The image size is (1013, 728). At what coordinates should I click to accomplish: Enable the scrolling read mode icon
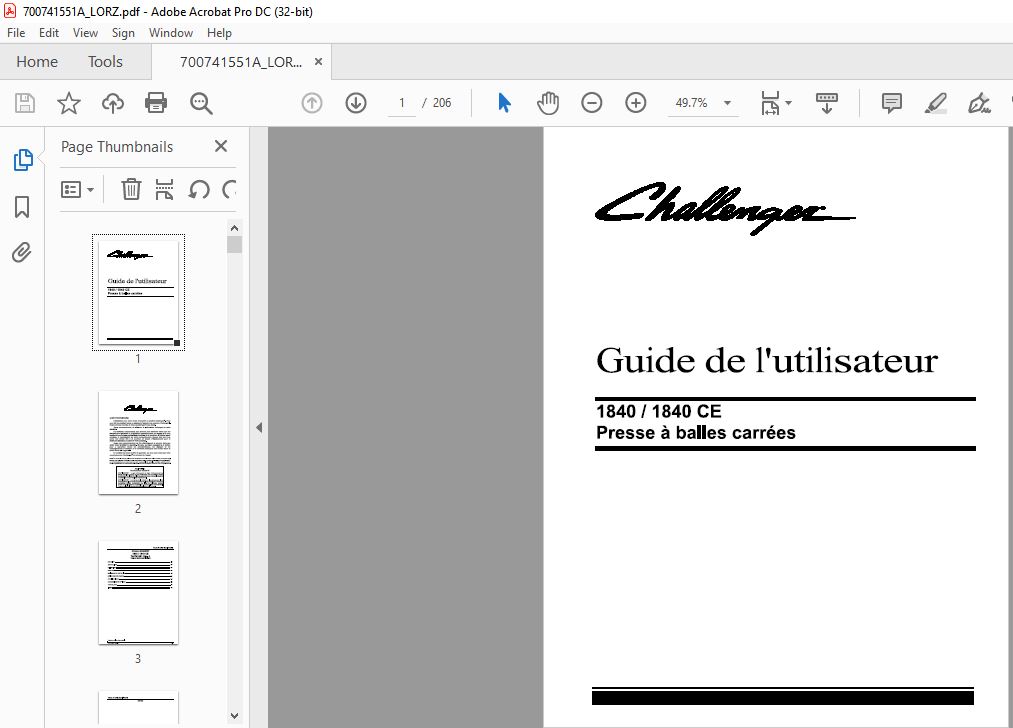pyautogui.click(x=826, y=103)
